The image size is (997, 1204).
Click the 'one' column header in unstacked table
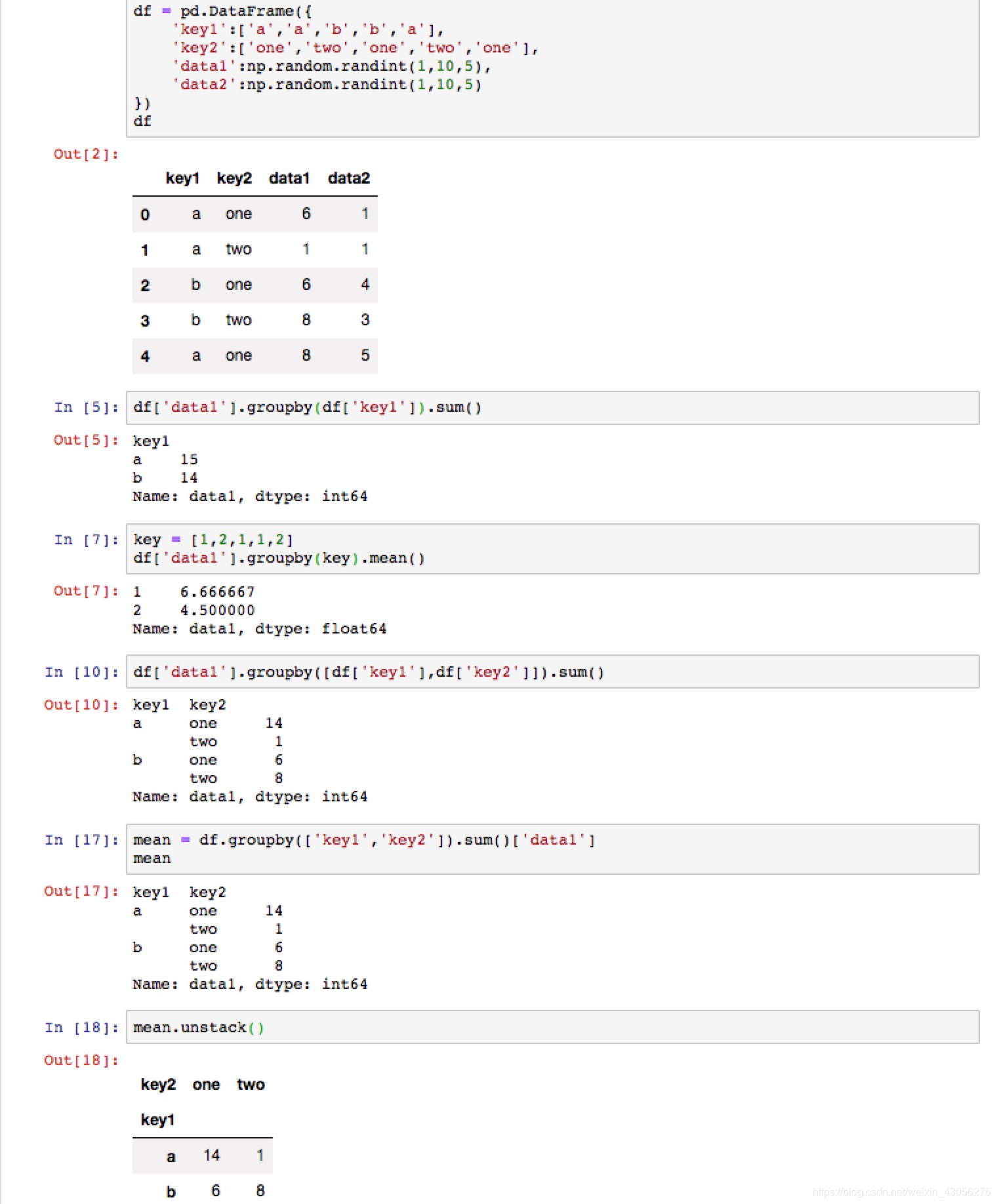[x=206, y=1085]
